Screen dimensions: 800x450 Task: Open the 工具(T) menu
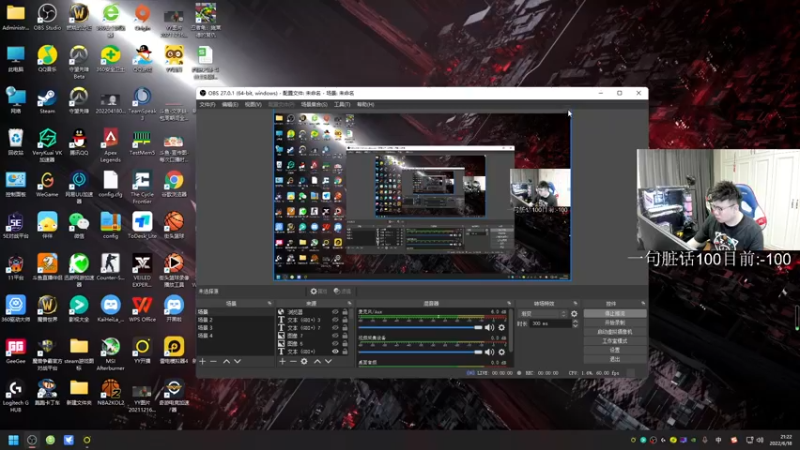click(341, 104)
